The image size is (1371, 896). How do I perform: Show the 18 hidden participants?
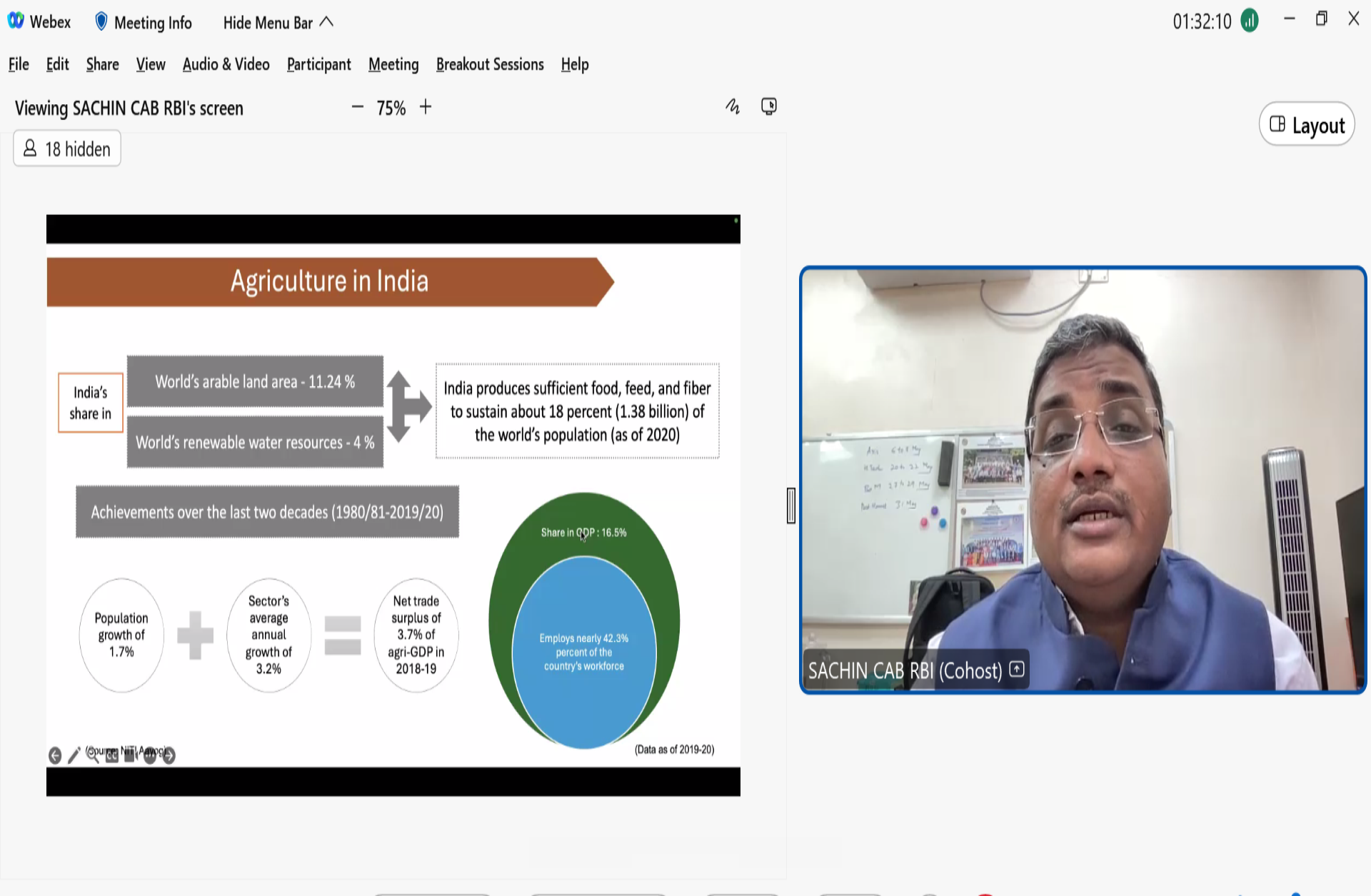(x=67, y=149)
